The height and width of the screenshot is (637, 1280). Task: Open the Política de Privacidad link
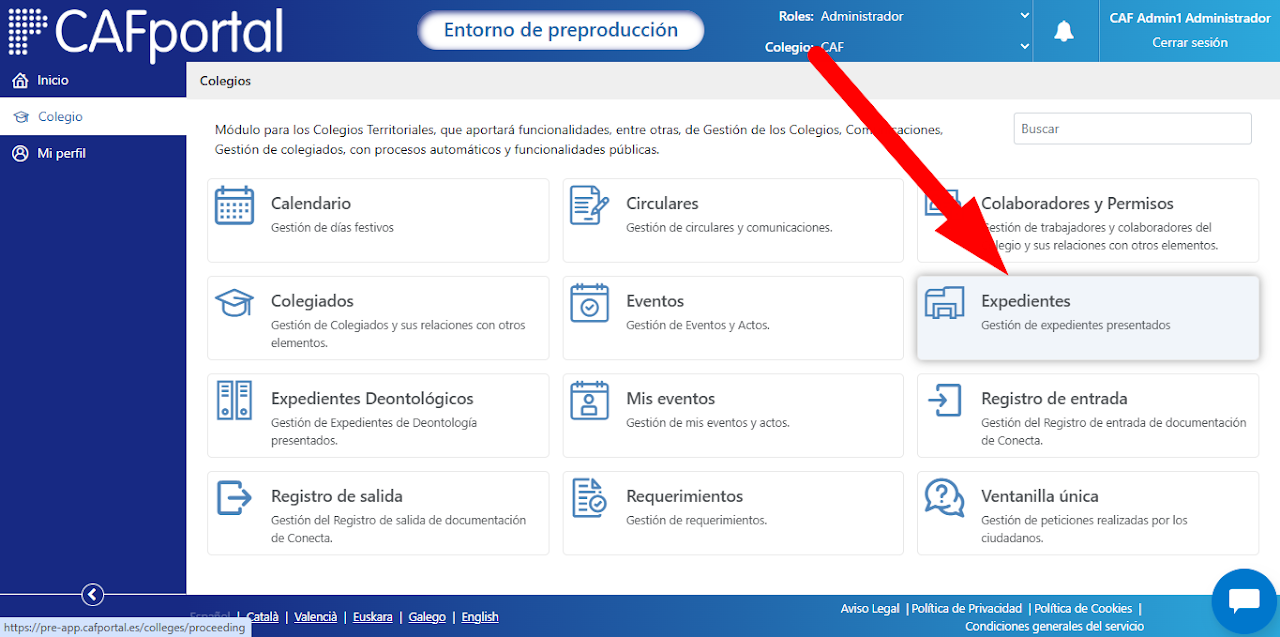[x=967, y=608]
